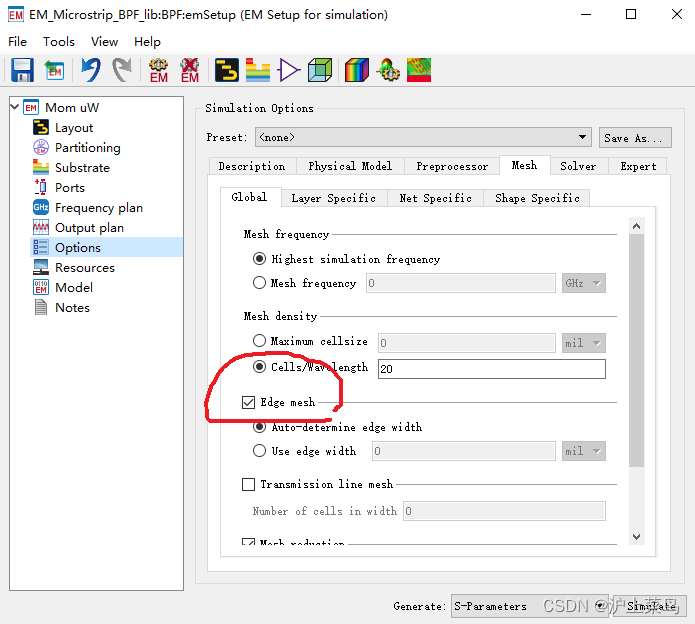Viewport: 695px width, 624px height.
Task: Switch to the Physical Model tab
Action: pyautogui.click(x=350, y=166)
